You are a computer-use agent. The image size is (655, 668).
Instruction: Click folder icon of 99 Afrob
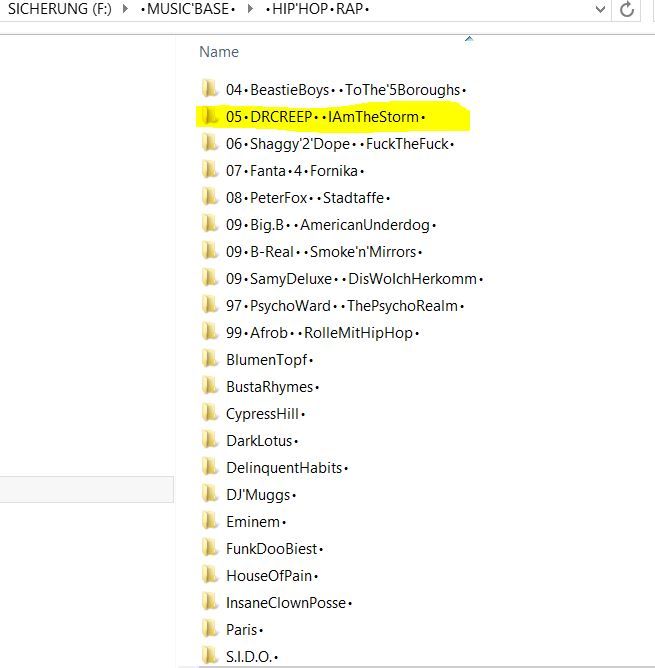210,331
